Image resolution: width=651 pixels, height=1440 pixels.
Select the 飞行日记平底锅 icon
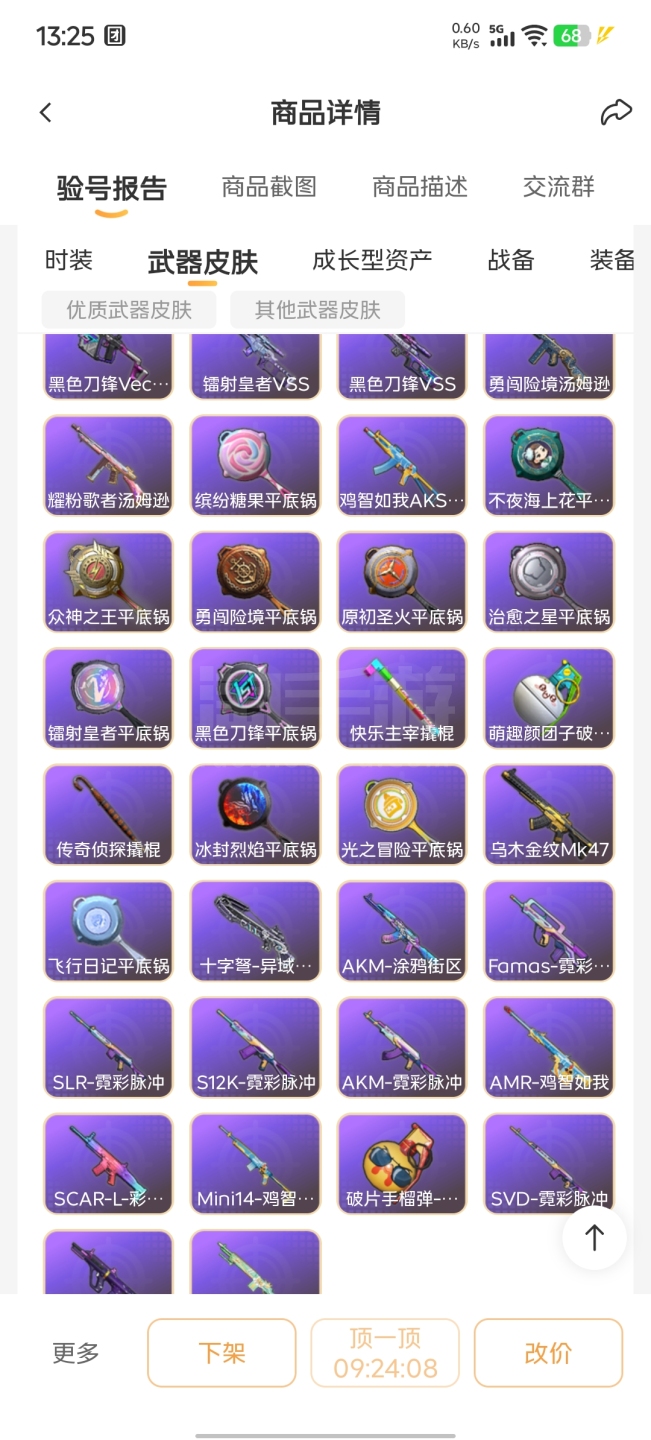108,931
